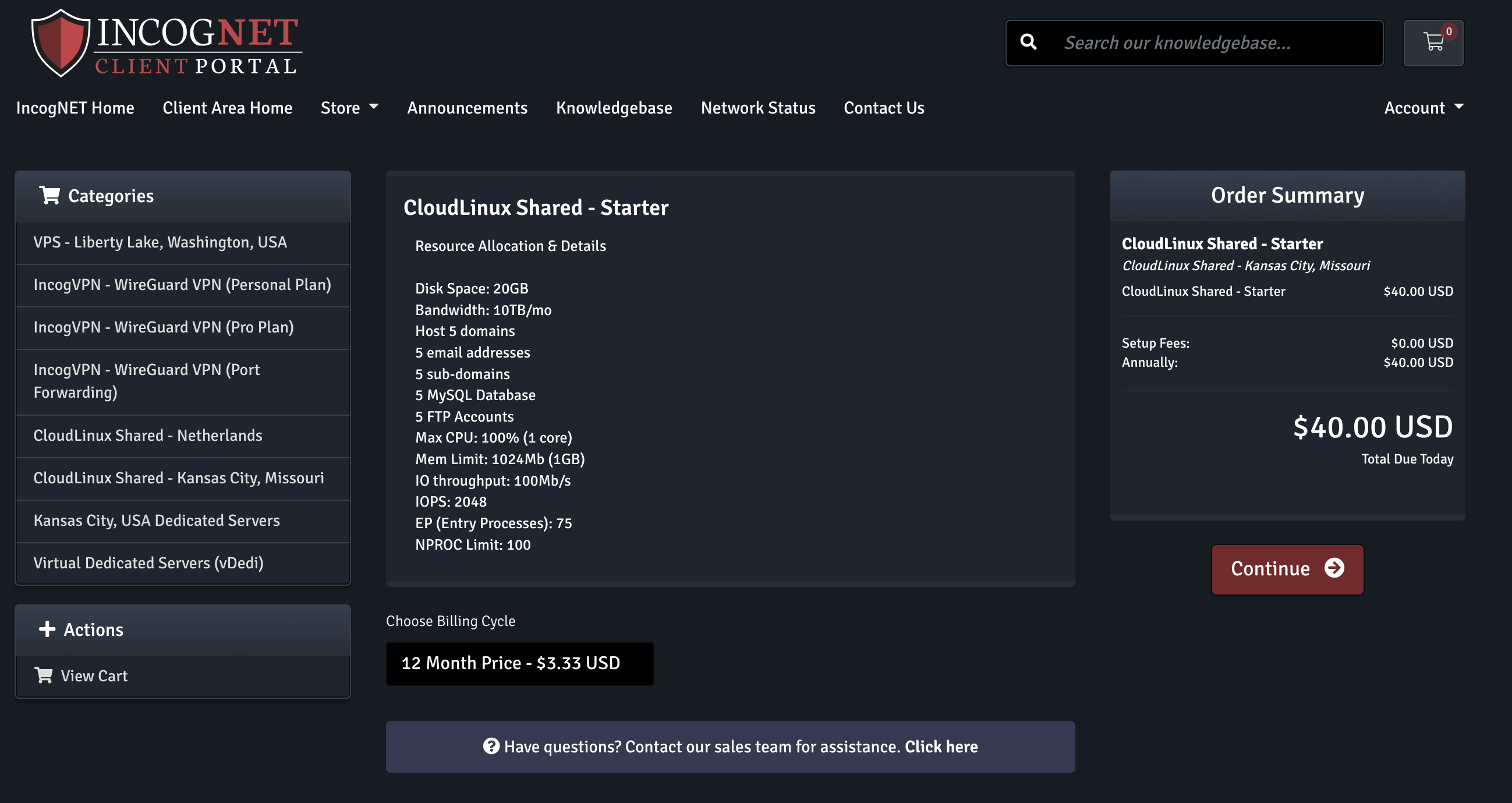Open the billing cycle dropdown
The width and height of the screenshot is (1512, 803).
click(x=519, y=663)
